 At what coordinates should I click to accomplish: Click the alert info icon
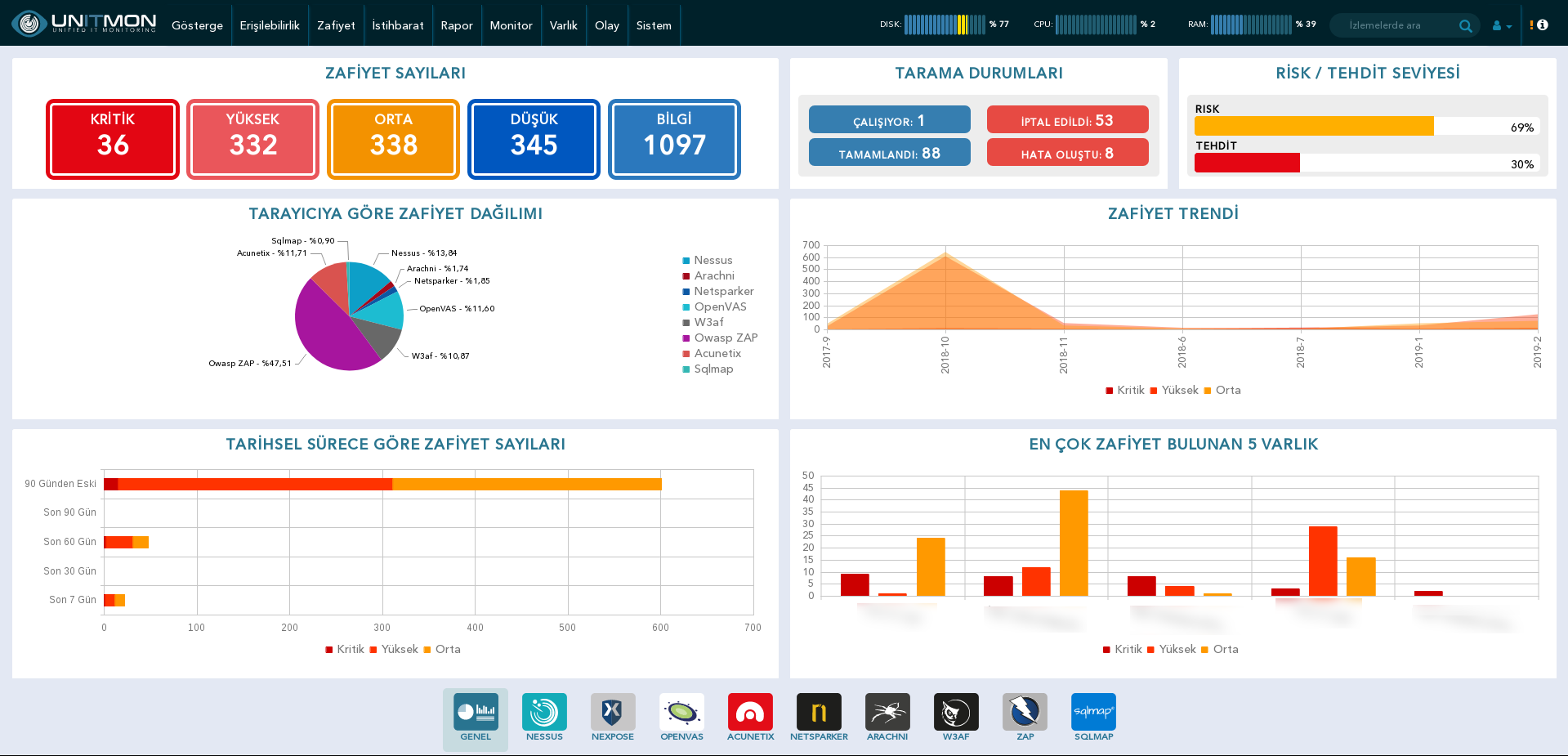coord(1539,25)
